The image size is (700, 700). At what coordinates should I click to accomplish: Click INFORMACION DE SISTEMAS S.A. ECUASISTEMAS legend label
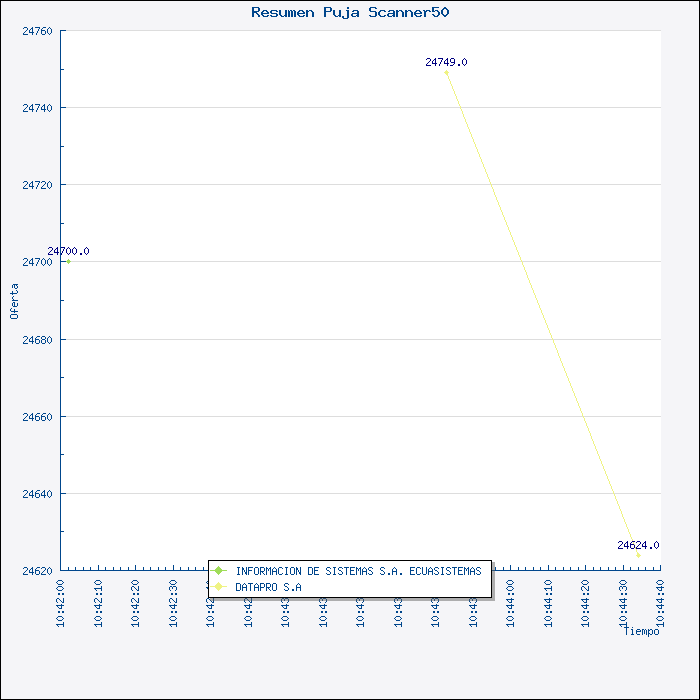(358, 571)
